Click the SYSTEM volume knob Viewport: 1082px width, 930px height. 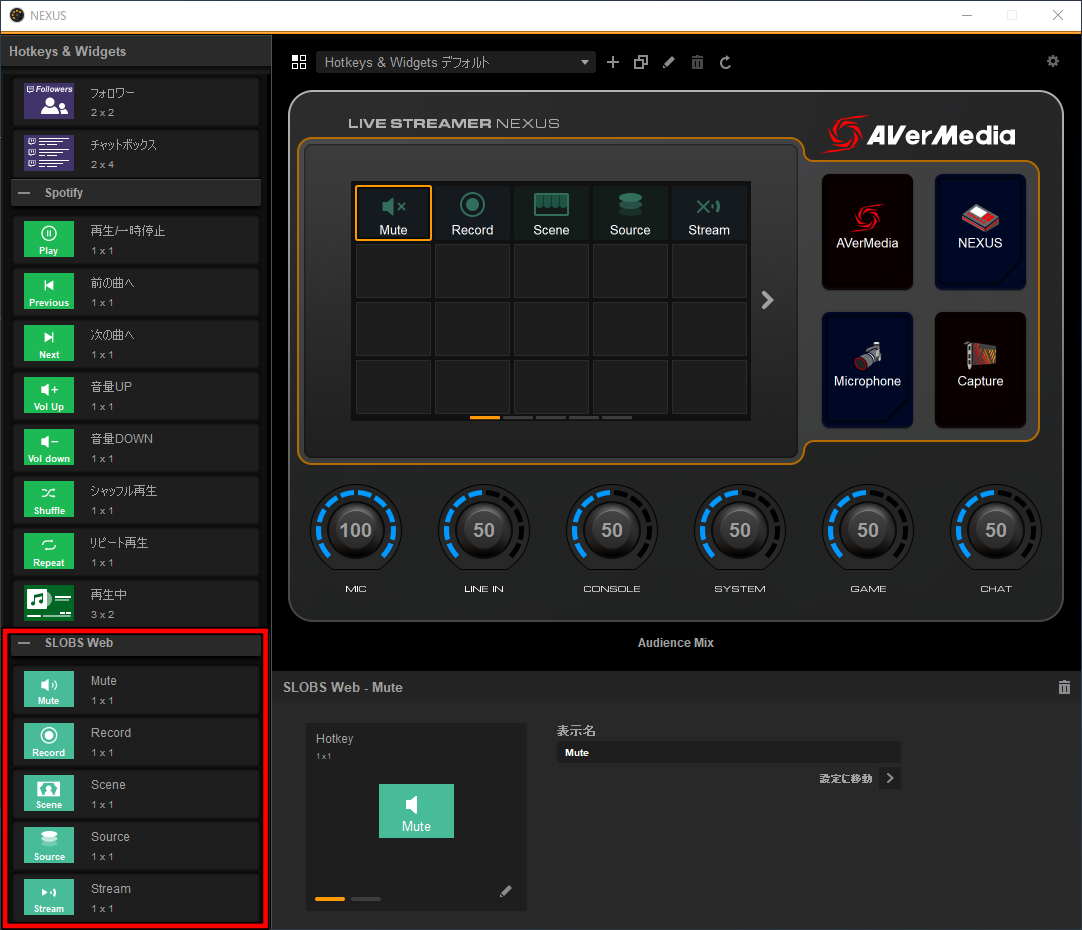click(x=740, y=530)
